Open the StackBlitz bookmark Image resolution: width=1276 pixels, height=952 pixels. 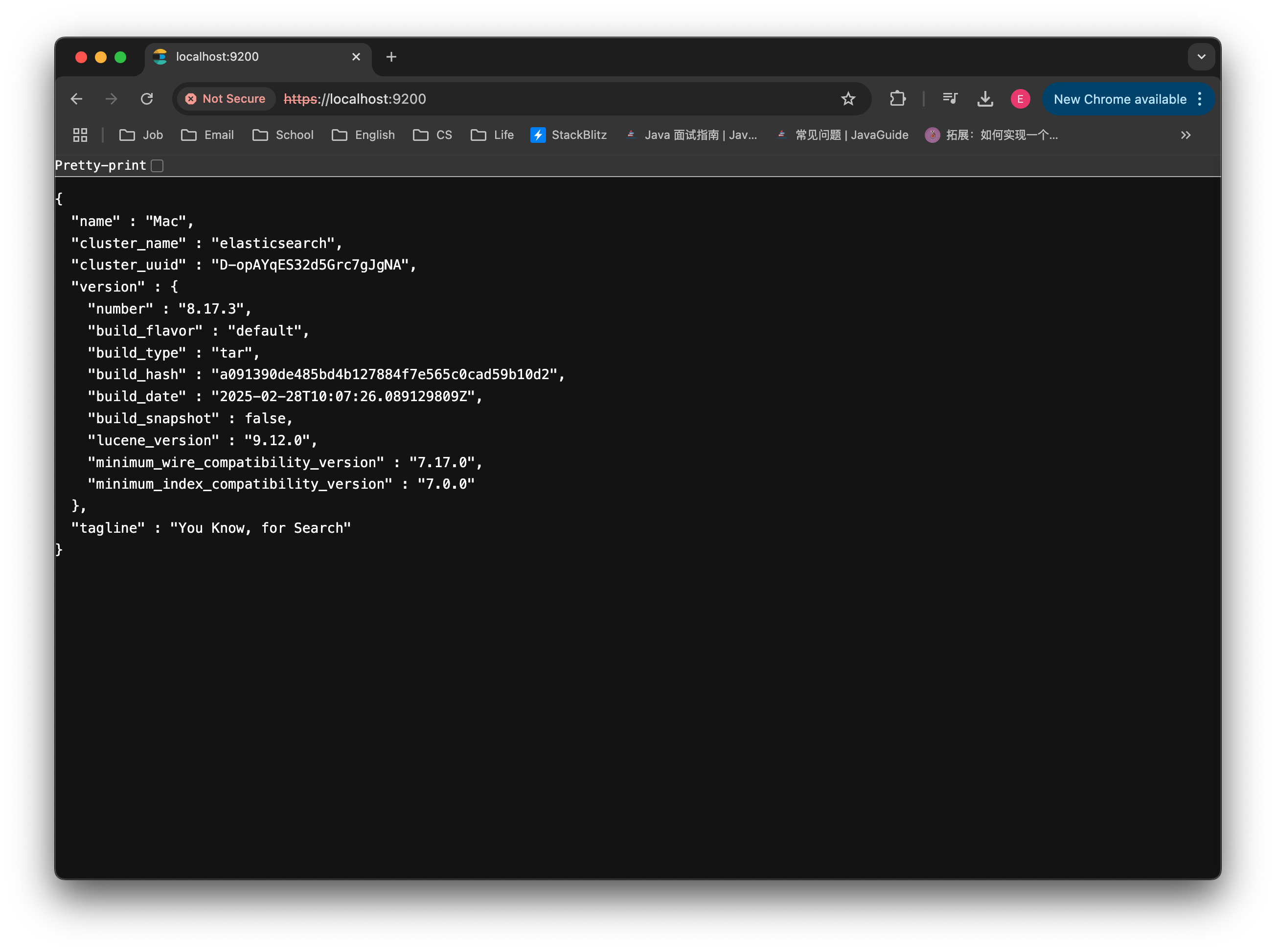click(568, 135)
